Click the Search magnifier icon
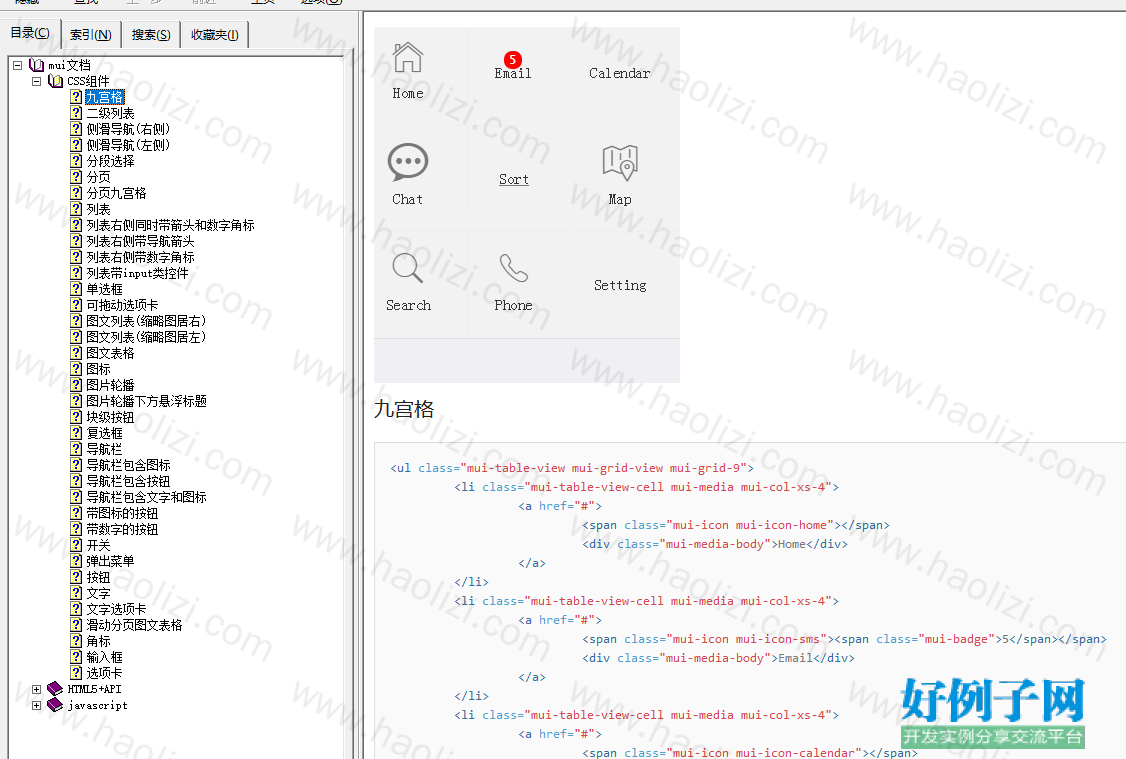This screenshot has width=1126, height=759. pos(408,269)
